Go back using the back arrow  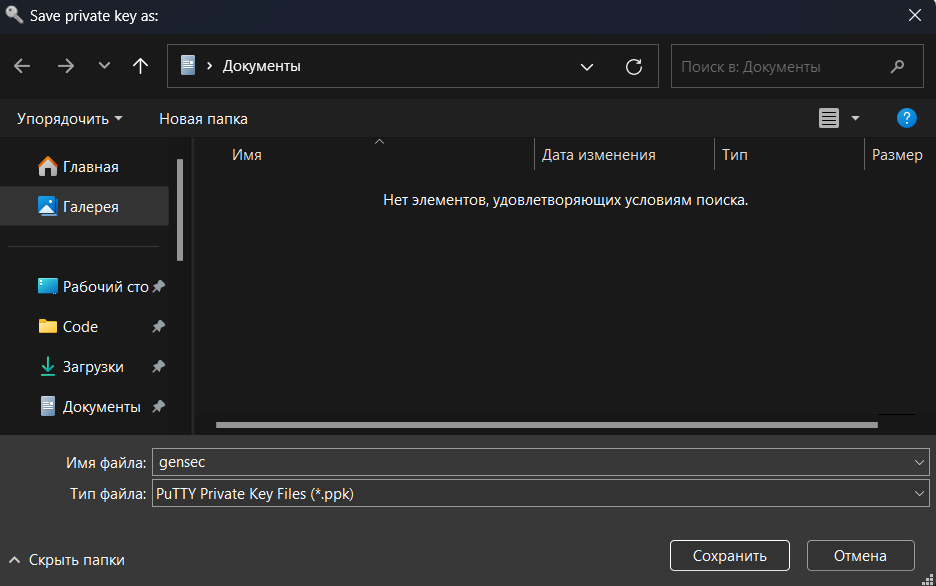pyautogui.click(x=22, y=66)
